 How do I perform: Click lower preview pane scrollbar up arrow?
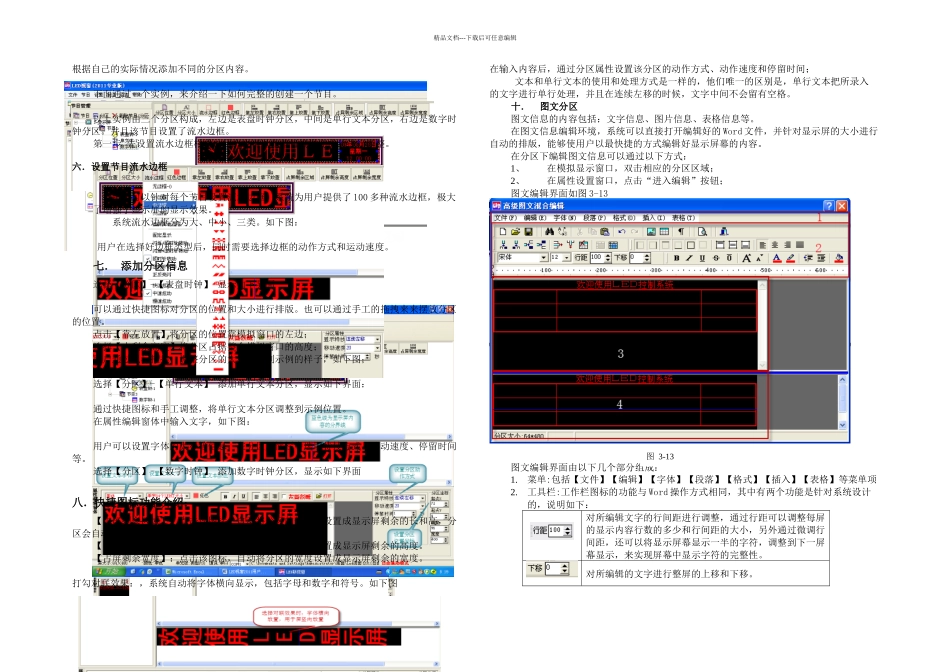842,379
